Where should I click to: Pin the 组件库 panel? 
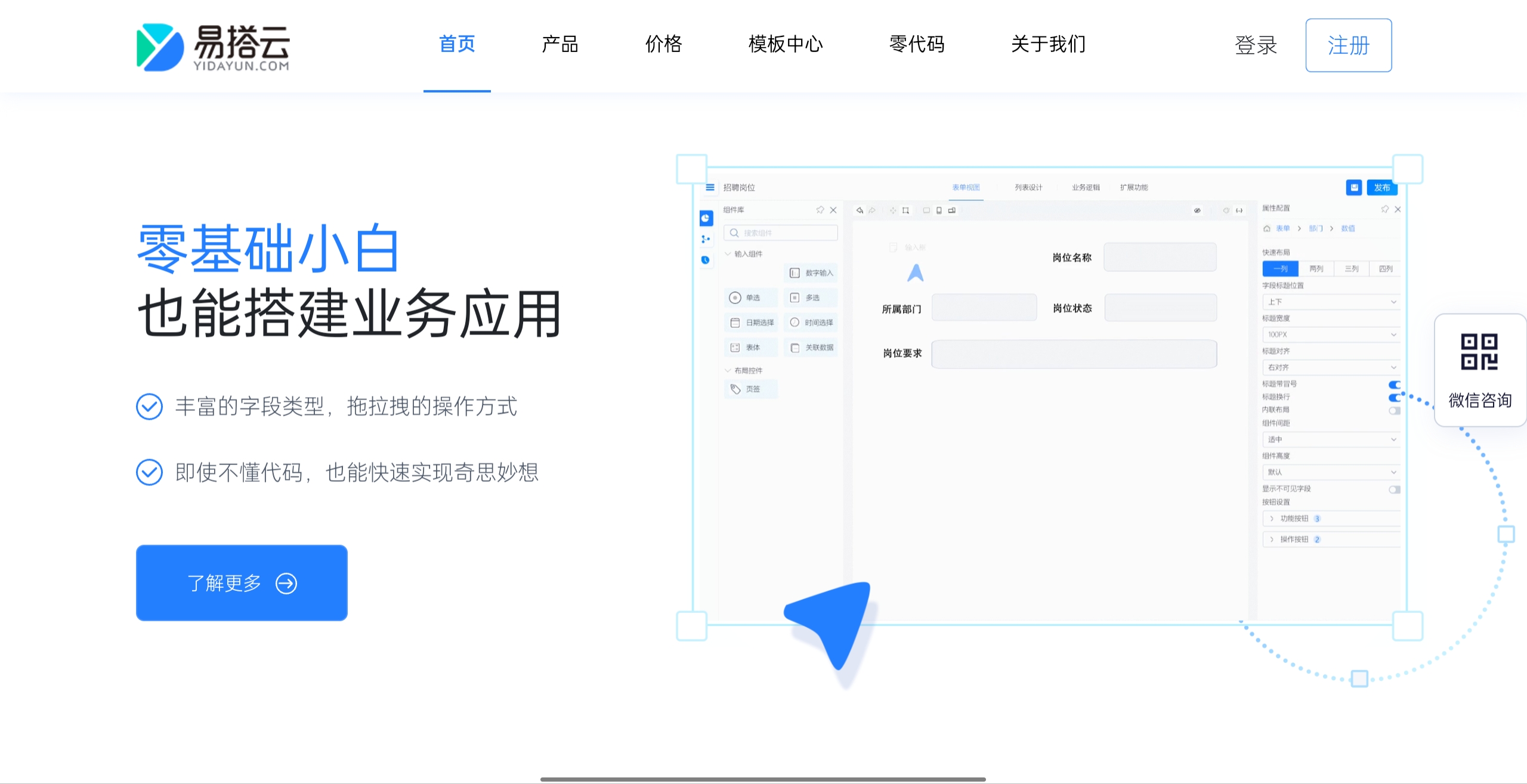pos(820,210)
